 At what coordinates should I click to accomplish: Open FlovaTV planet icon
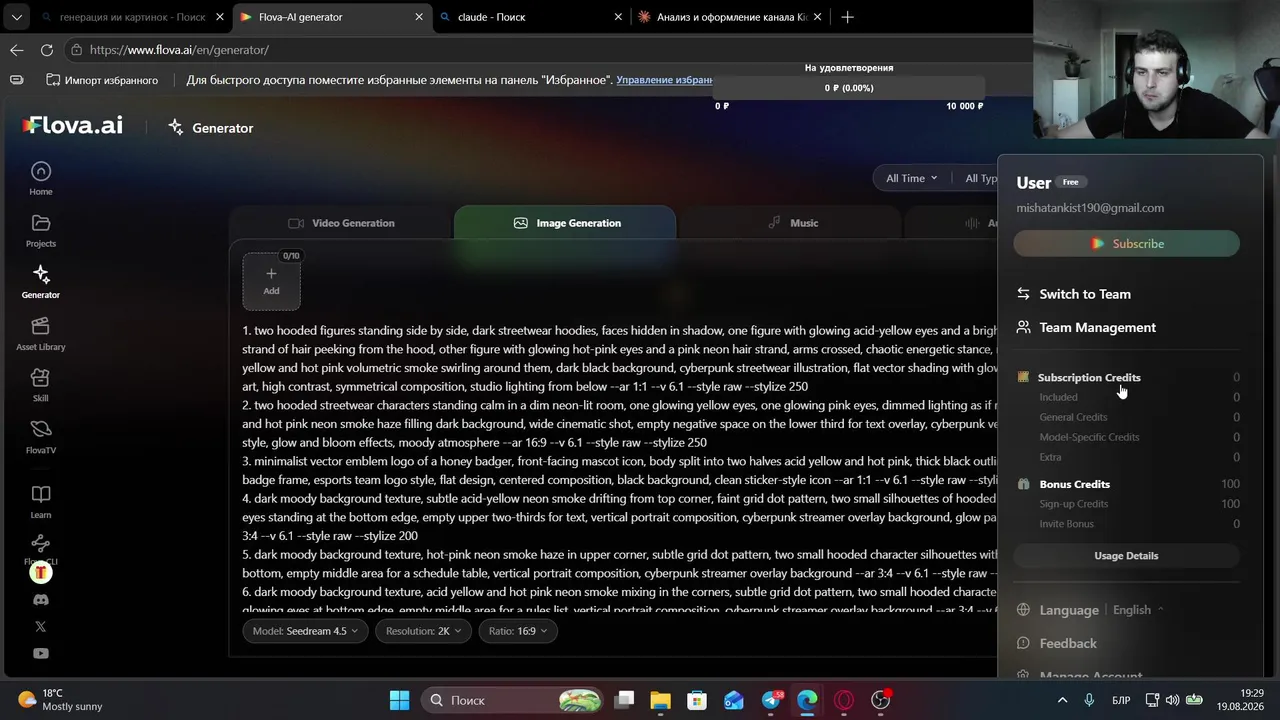[x=40, y=429]
